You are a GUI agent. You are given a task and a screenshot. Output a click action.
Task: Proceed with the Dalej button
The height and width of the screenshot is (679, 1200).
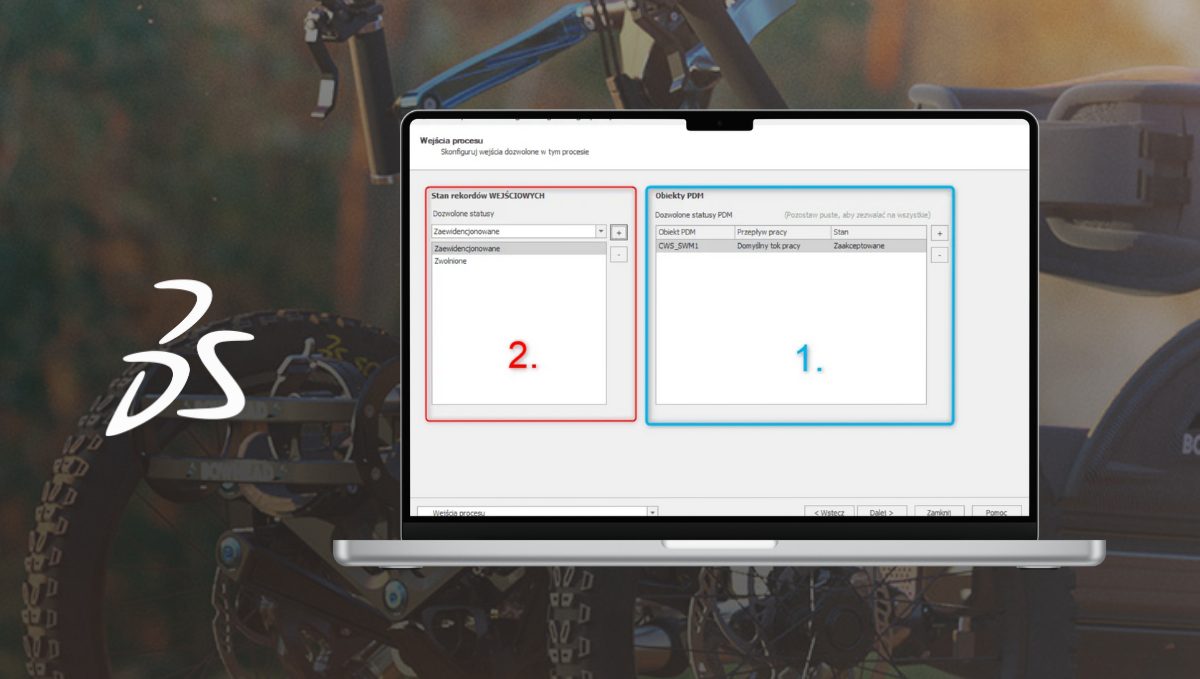(882, 511)
